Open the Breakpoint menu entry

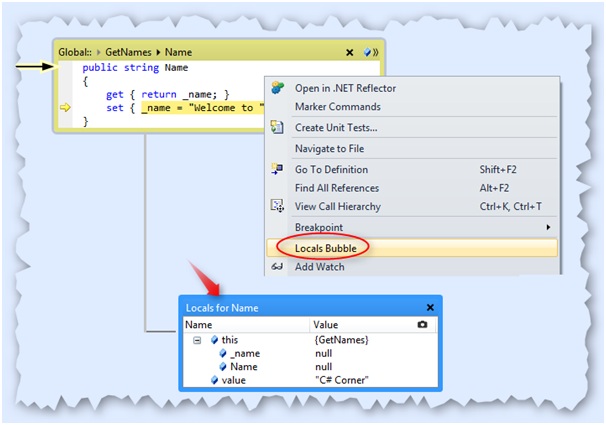412,227
